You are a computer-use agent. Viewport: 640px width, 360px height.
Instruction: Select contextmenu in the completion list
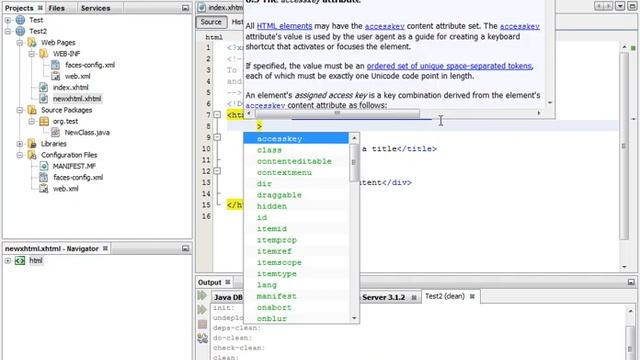(296, 173)
